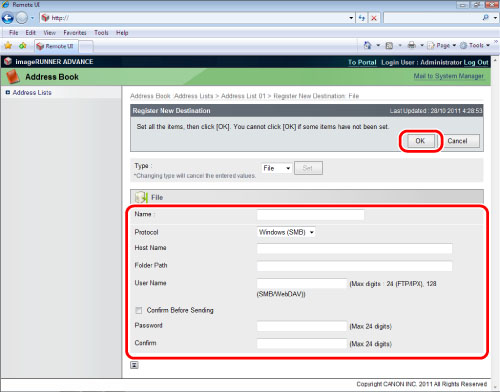Select the Remote UI browser tab
500x392 pixels.
56,46
